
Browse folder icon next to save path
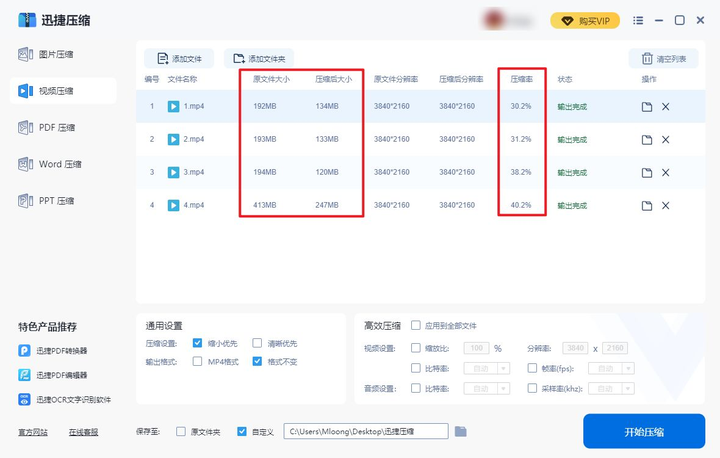coord(461,431)
